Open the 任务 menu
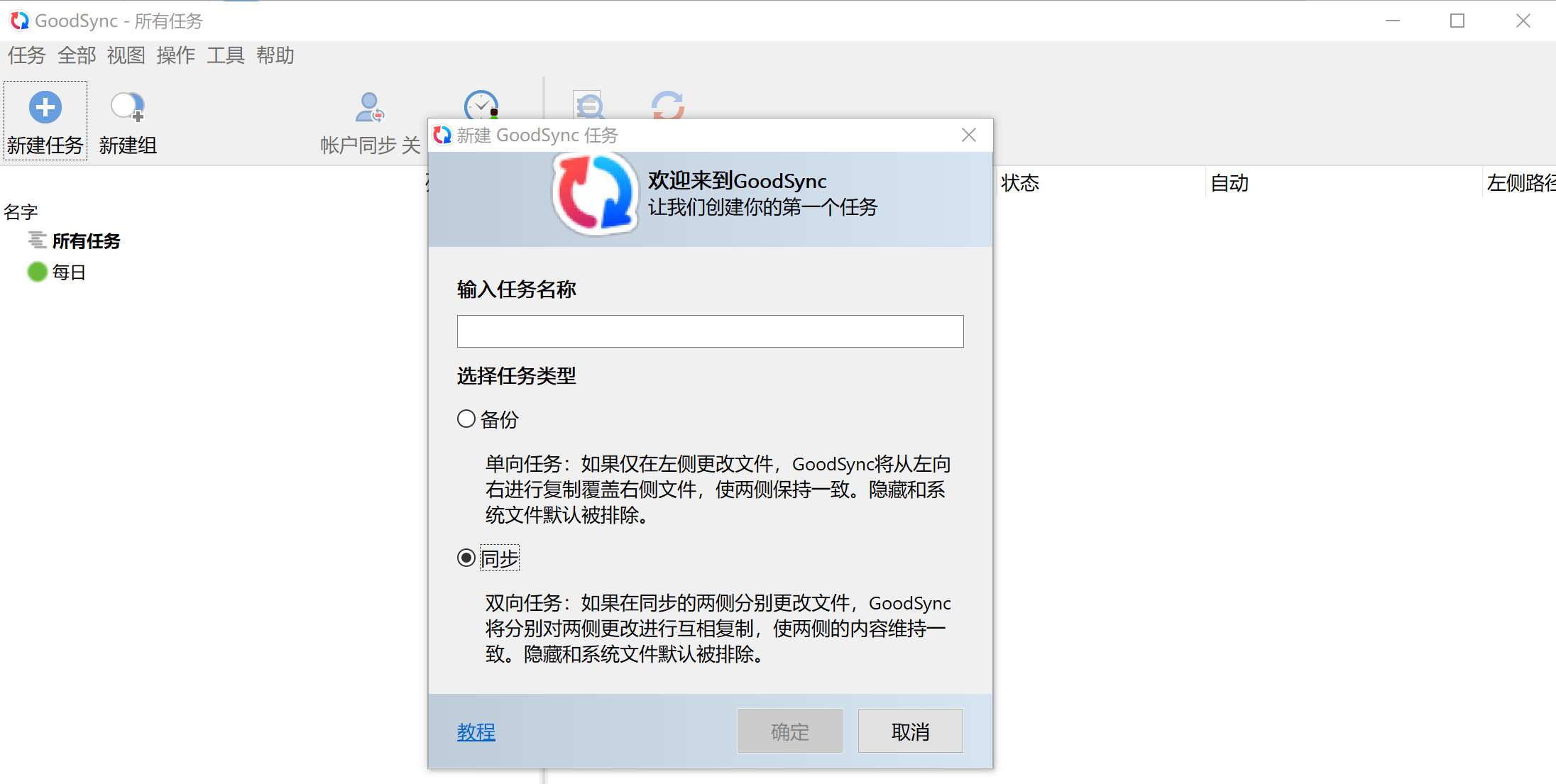 click(x=27, y=55)
